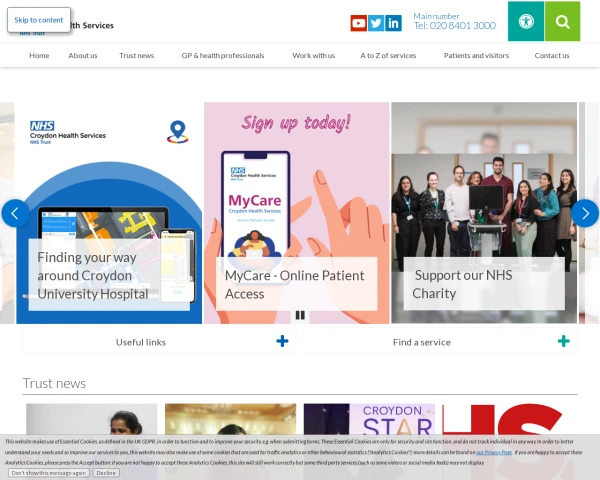Open the Home menu item

[x=39, y=56]
